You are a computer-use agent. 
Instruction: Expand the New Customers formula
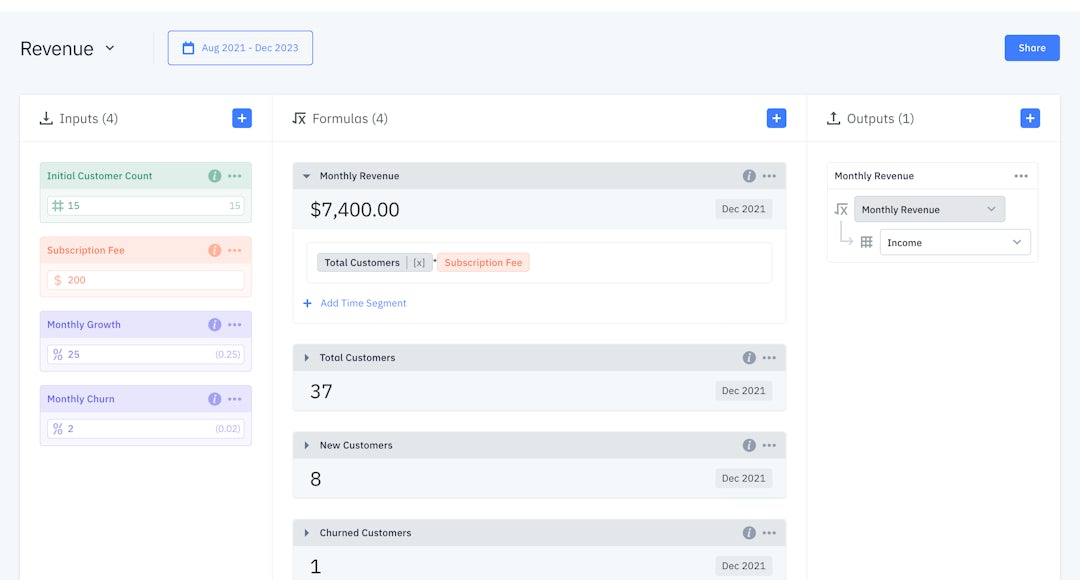(307, 446)
